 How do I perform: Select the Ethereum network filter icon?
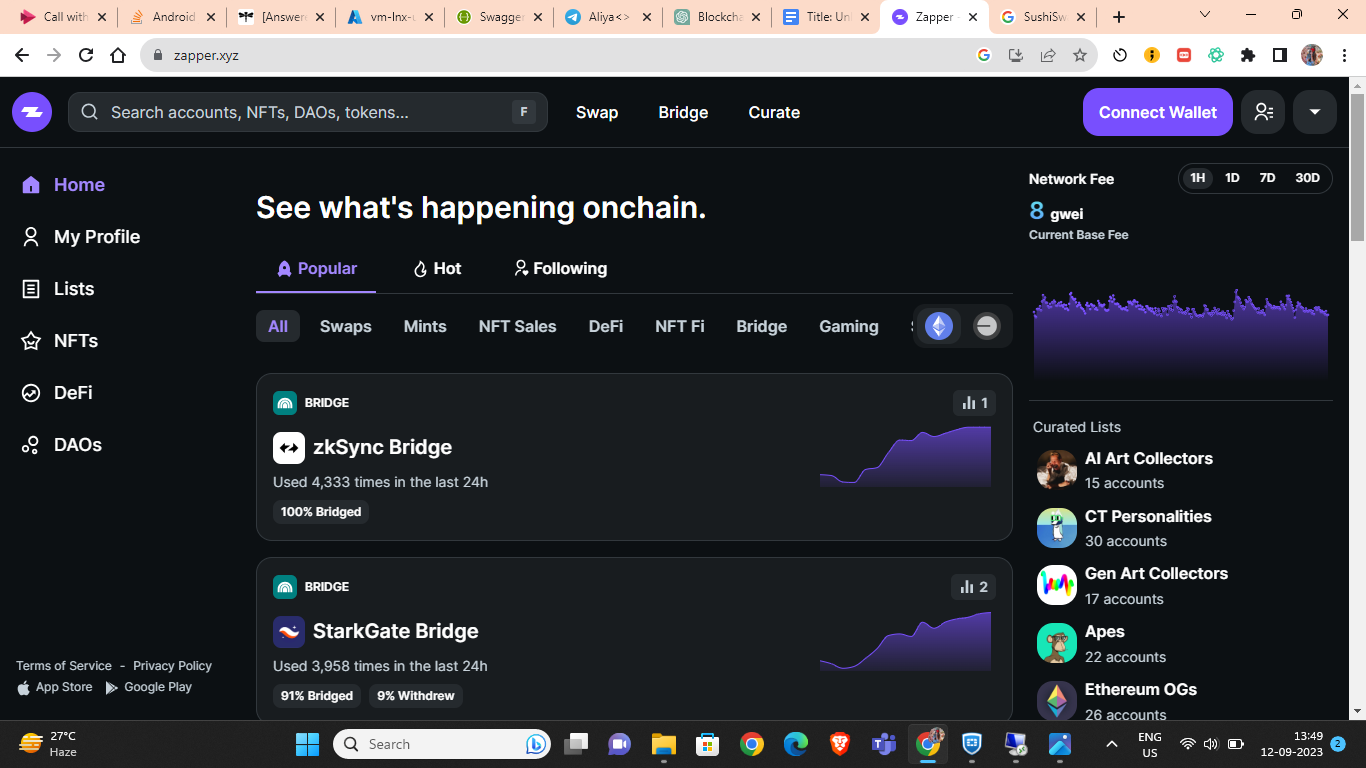[939, 326]
